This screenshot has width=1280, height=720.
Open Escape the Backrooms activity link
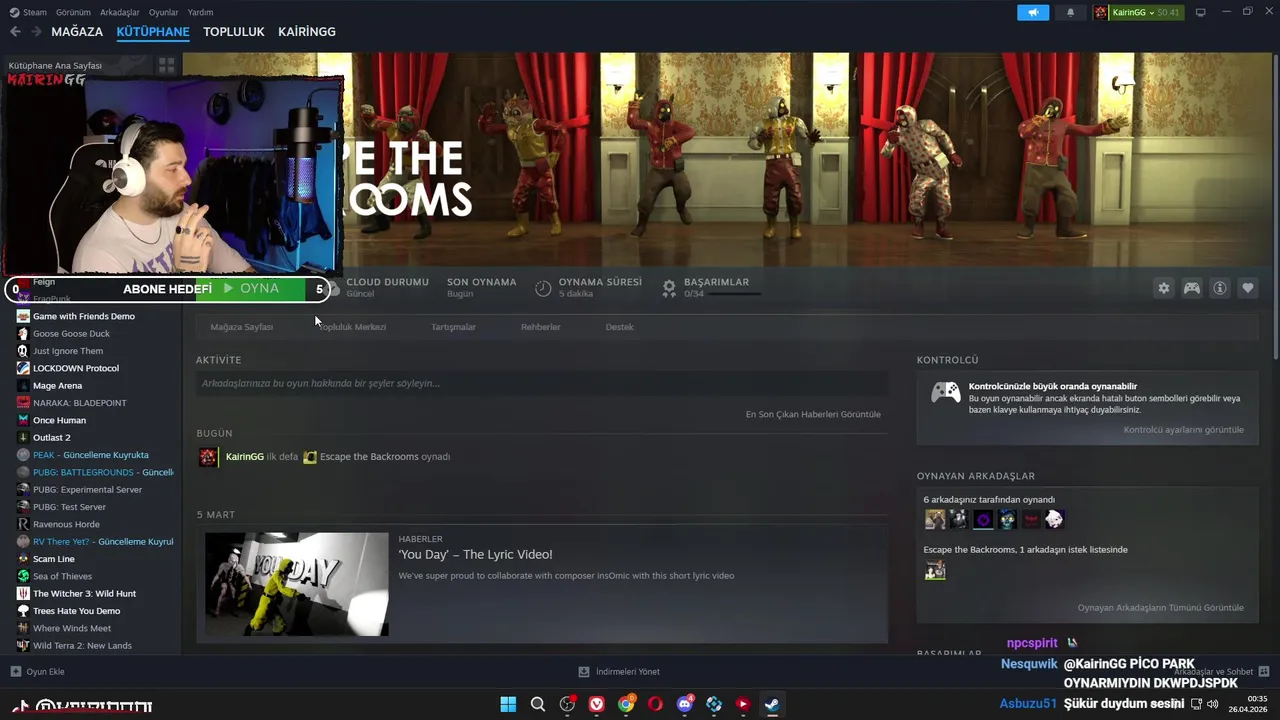click(369, 457)
